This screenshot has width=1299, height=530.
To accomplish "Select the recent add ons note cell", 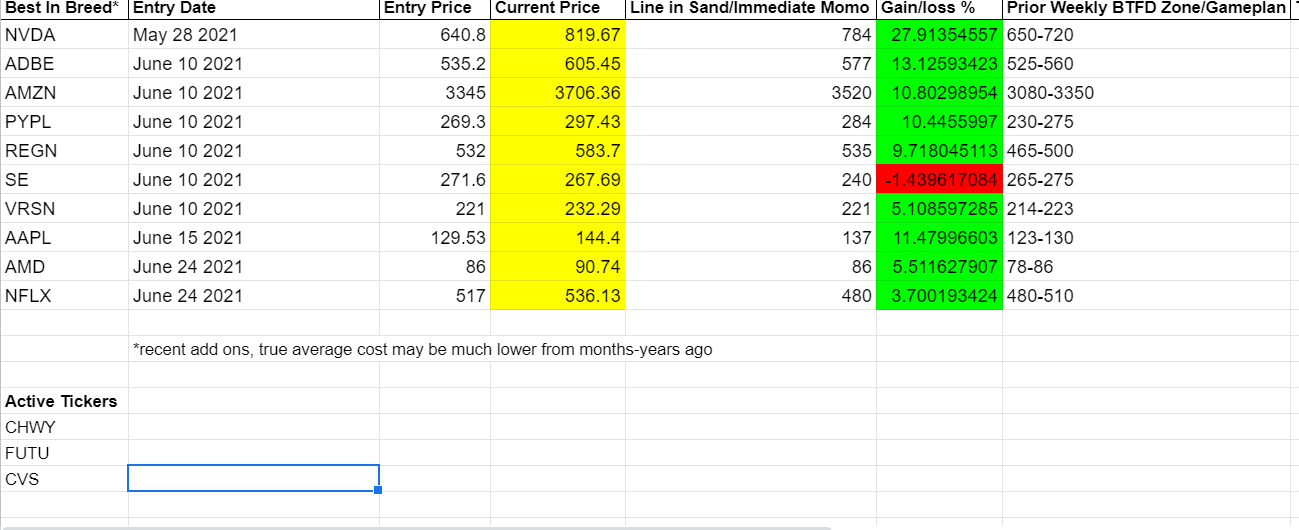I will click(423, 350).
